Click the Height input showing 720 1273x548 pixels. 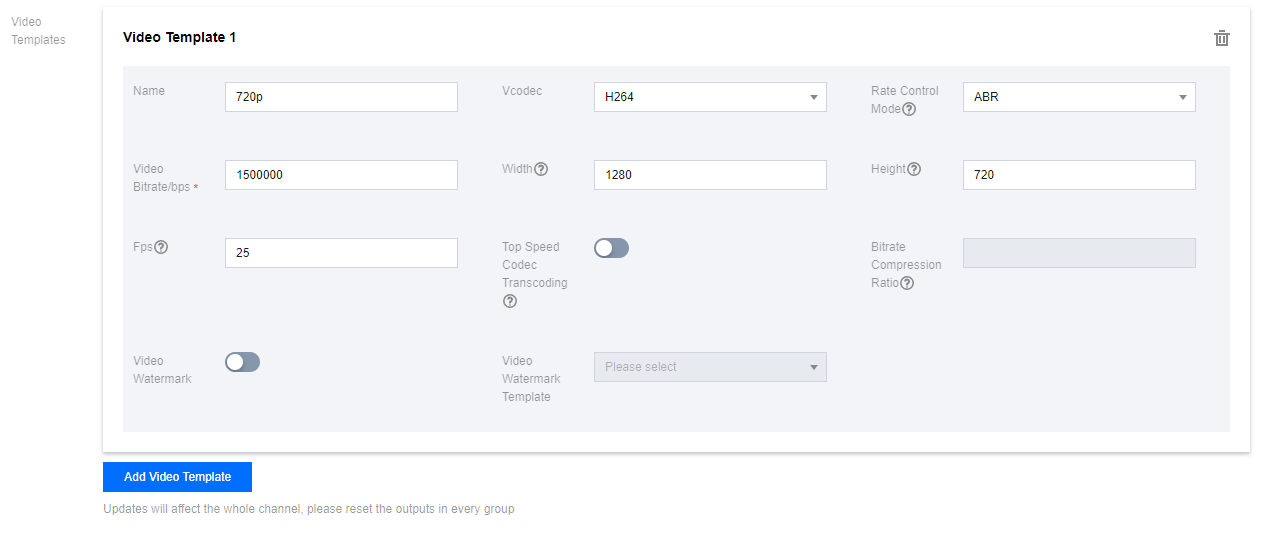point(1079,175)
